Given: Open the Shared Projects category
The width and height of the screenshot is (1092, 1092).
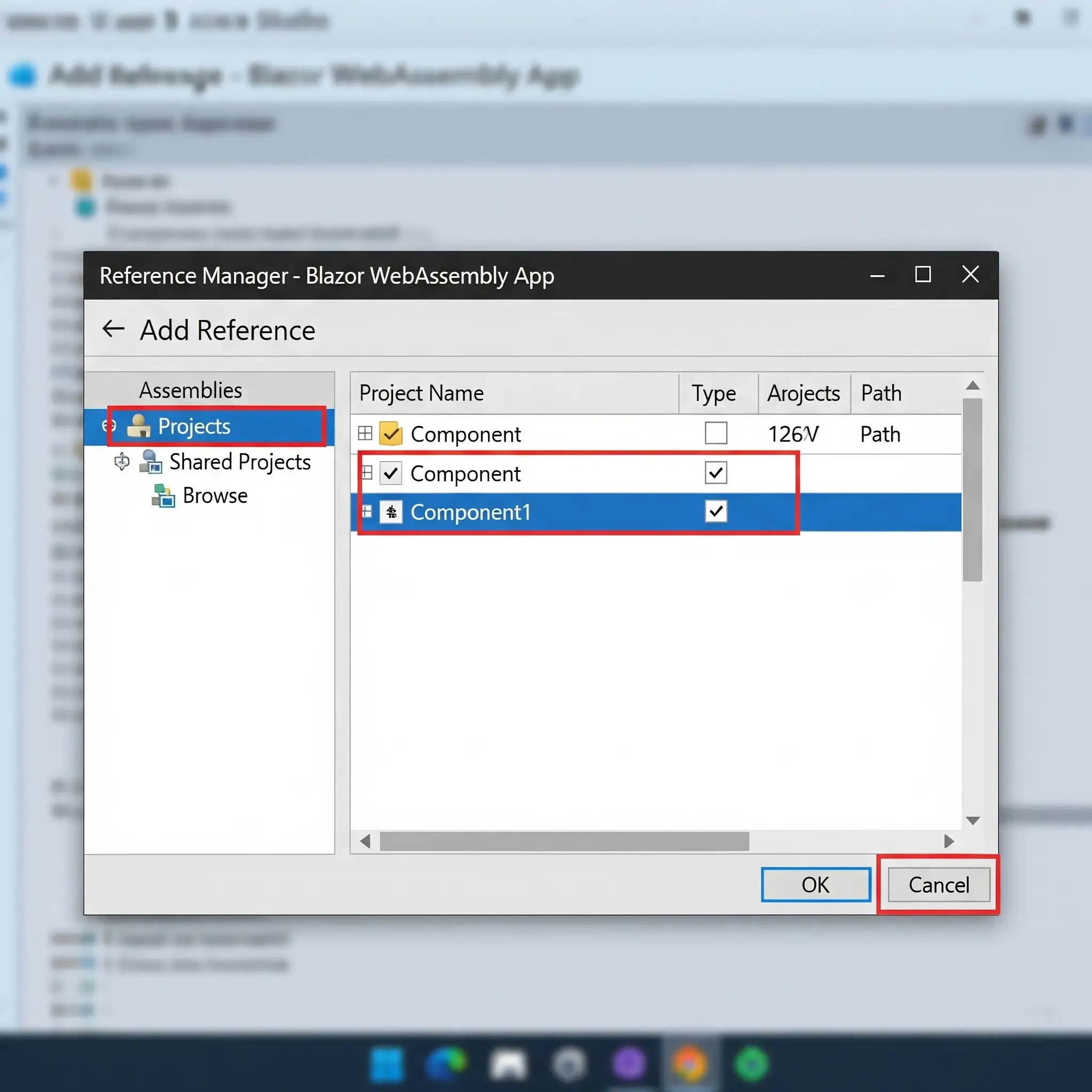Looking at the screenshot, I should (239, 462).
